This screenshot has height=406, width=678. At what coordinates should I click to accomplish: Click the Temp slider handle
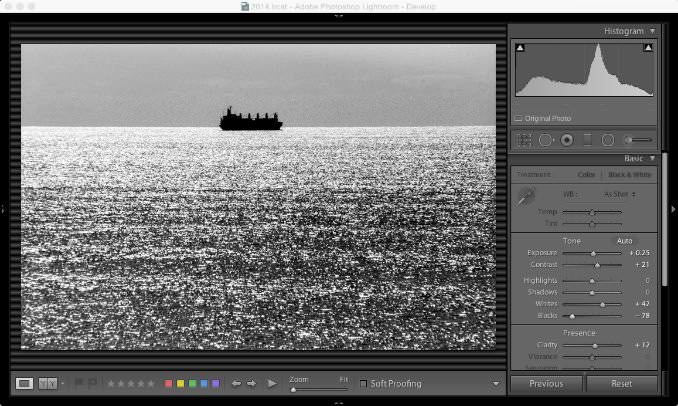tap(592, 212)
